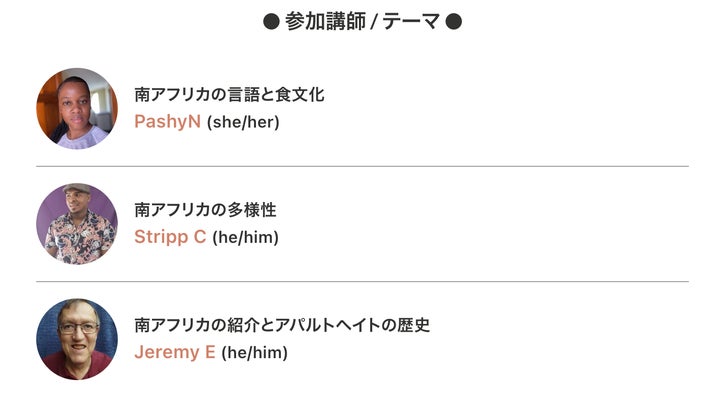Viewport: 720px width, 401px height.
Task: Visit Jeremy E's name link
Action: (174, 352)
